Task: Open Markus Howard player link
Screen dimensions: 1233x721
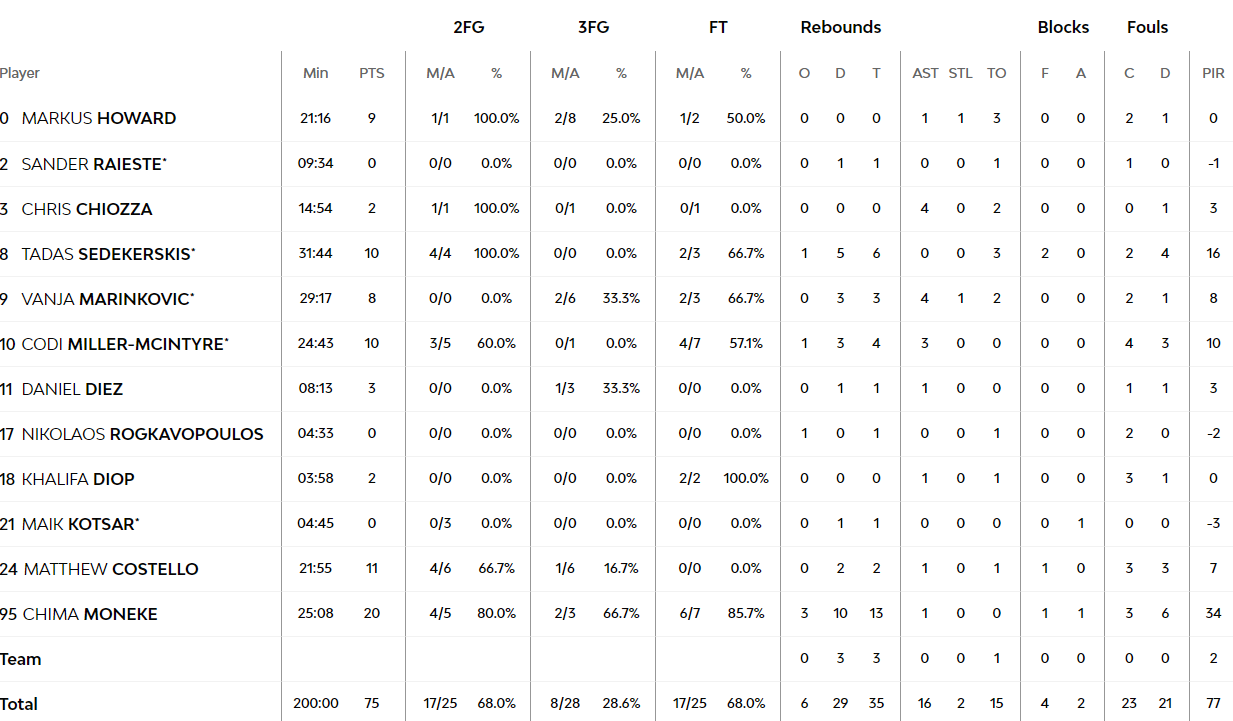Action: pyautogui.click(x=99, y=118)
